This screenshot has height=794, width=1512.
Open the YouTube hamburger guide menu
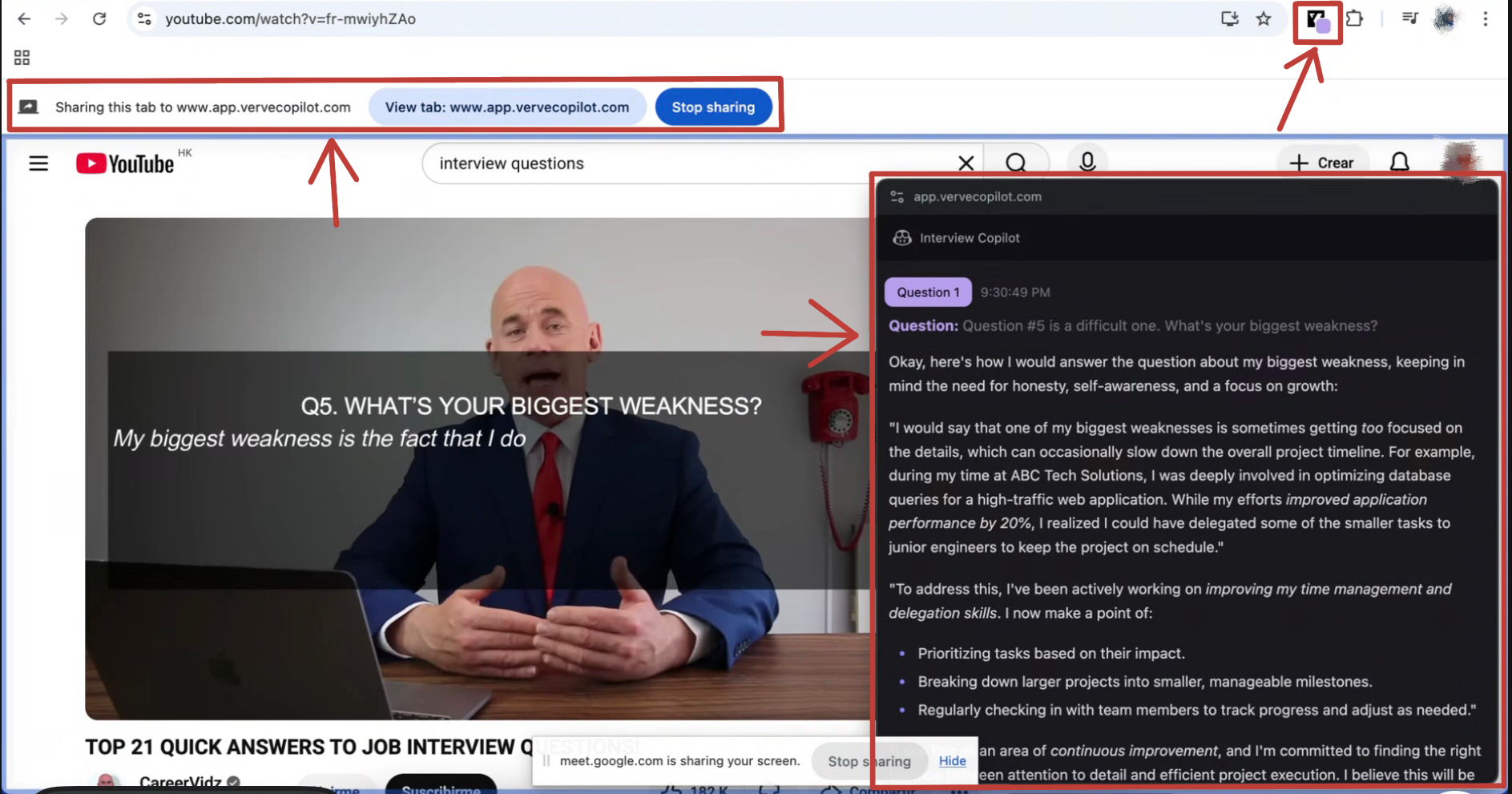coord(38,163)
